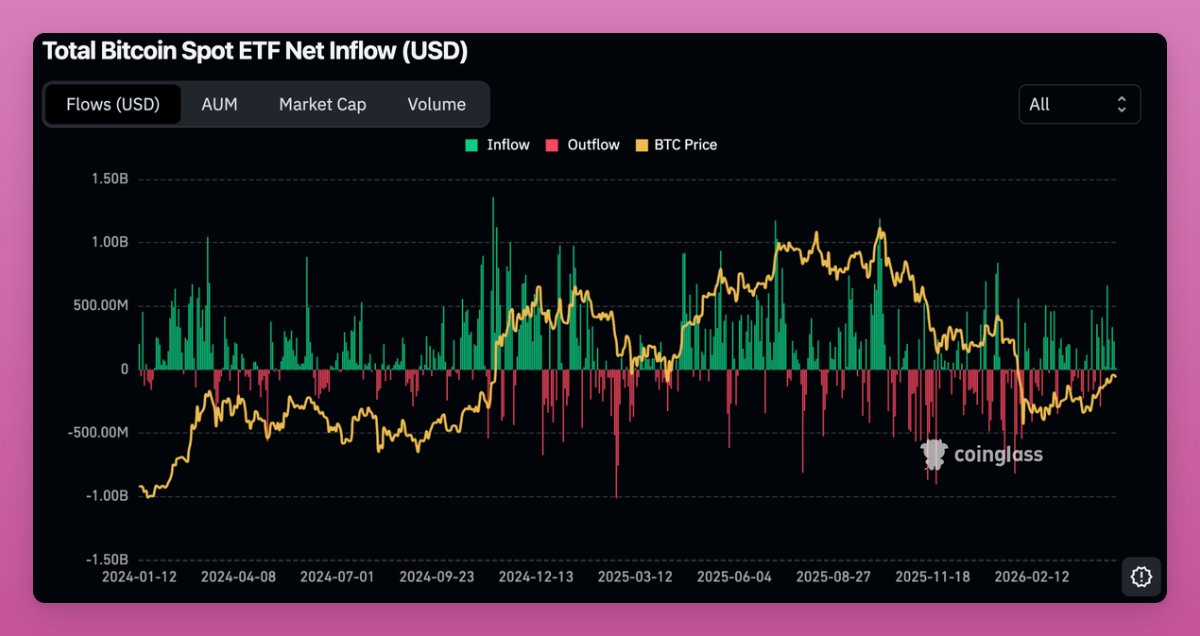Image resolution: width=1200 pixels, height=636 pixels.
Task: Switch to the Market Cap tab
Action: click(322, 104)
